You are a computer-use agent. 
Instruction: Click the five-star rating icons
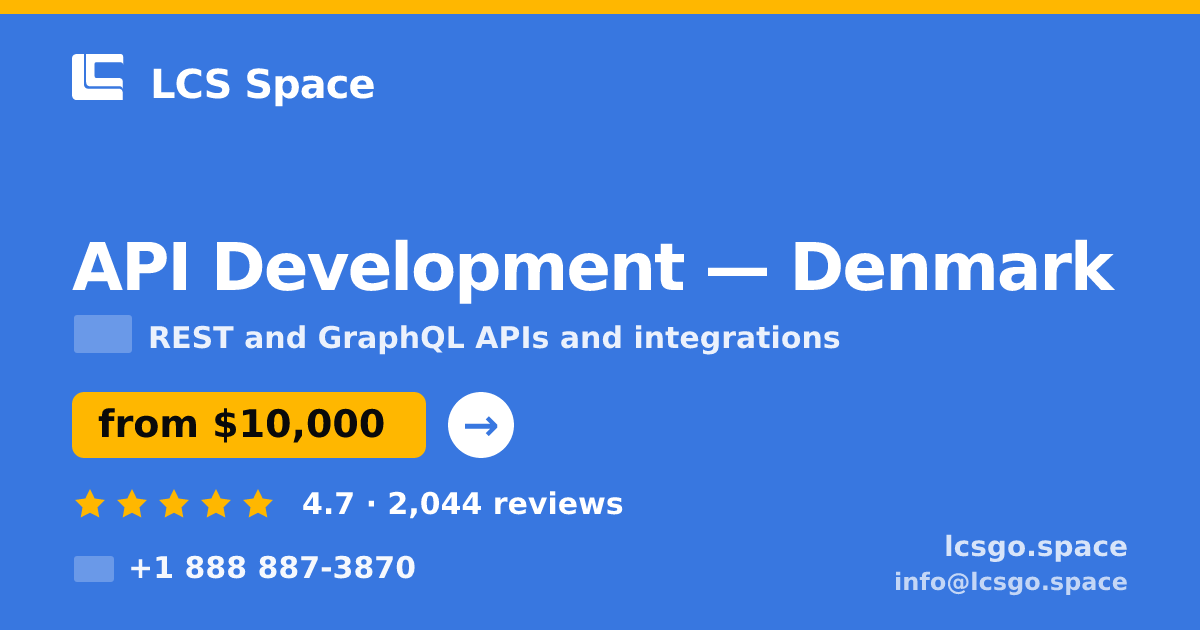click(x=174, y=504)
